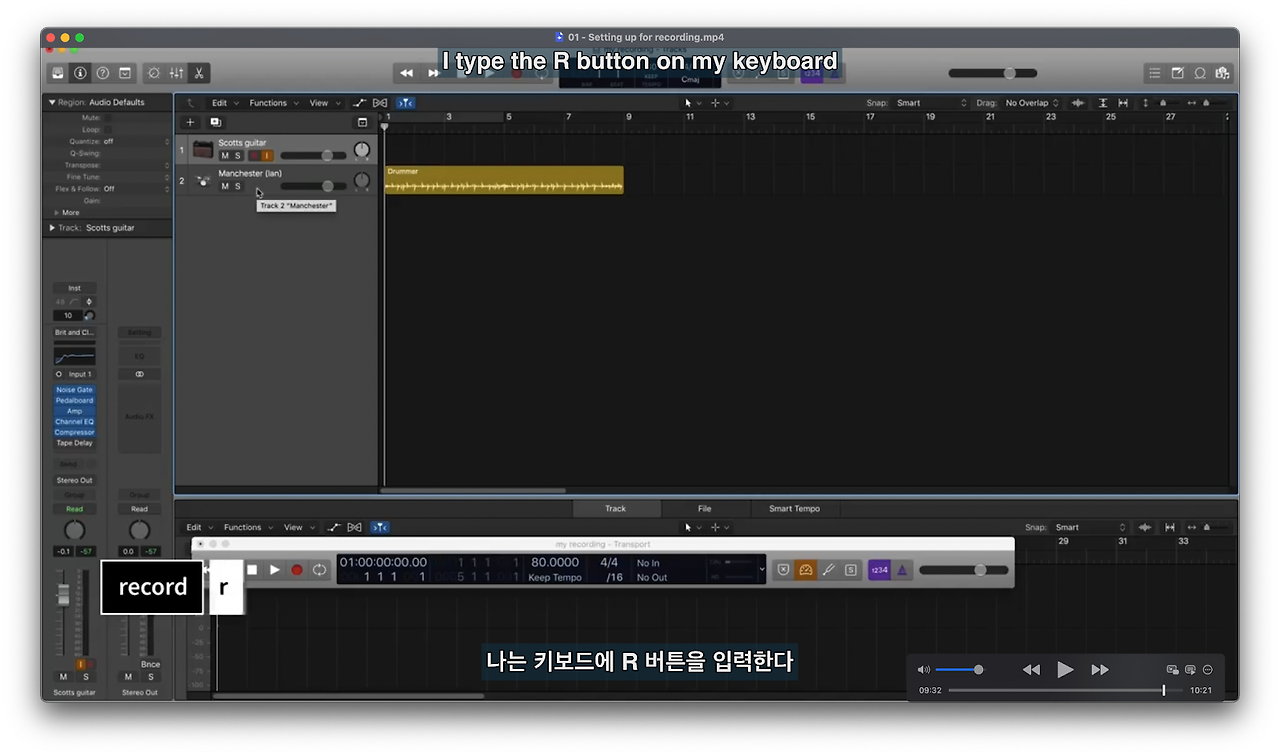Open the Mixer sliders icon
Screen dimensions: 1280x756
tap(176, 73)
